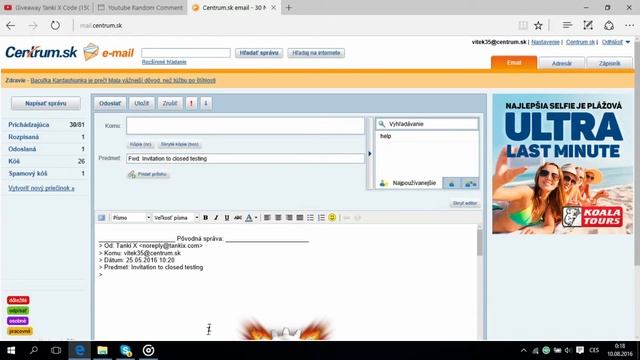The image size is (640, 360).
Task: Add a Kópia (cc) recipient
Action: 140,144
